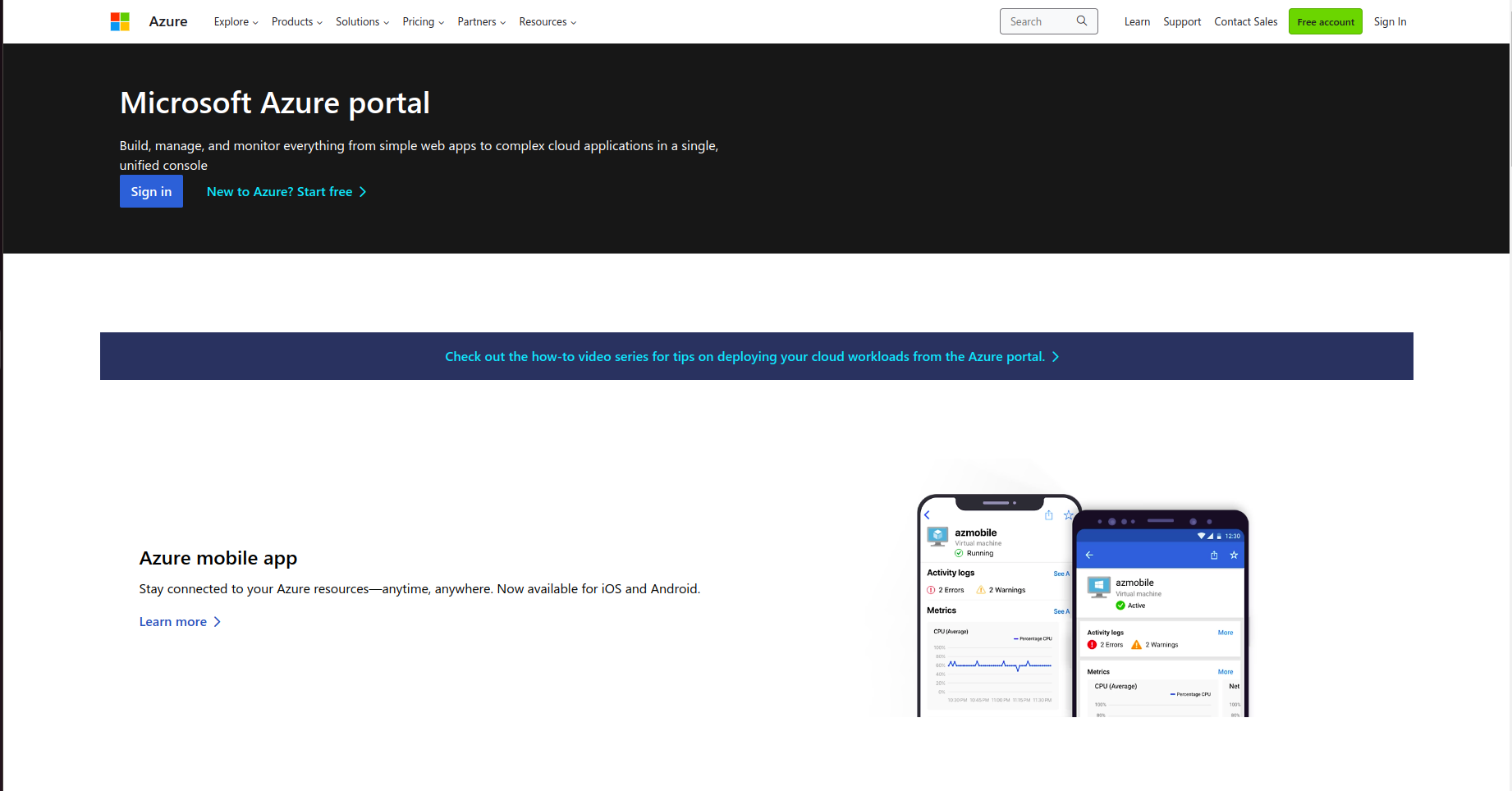Click the how-to video series banner link
The width and height of the screenshot is (1512, 791).
pyautogui.click(x=752, y=356)
